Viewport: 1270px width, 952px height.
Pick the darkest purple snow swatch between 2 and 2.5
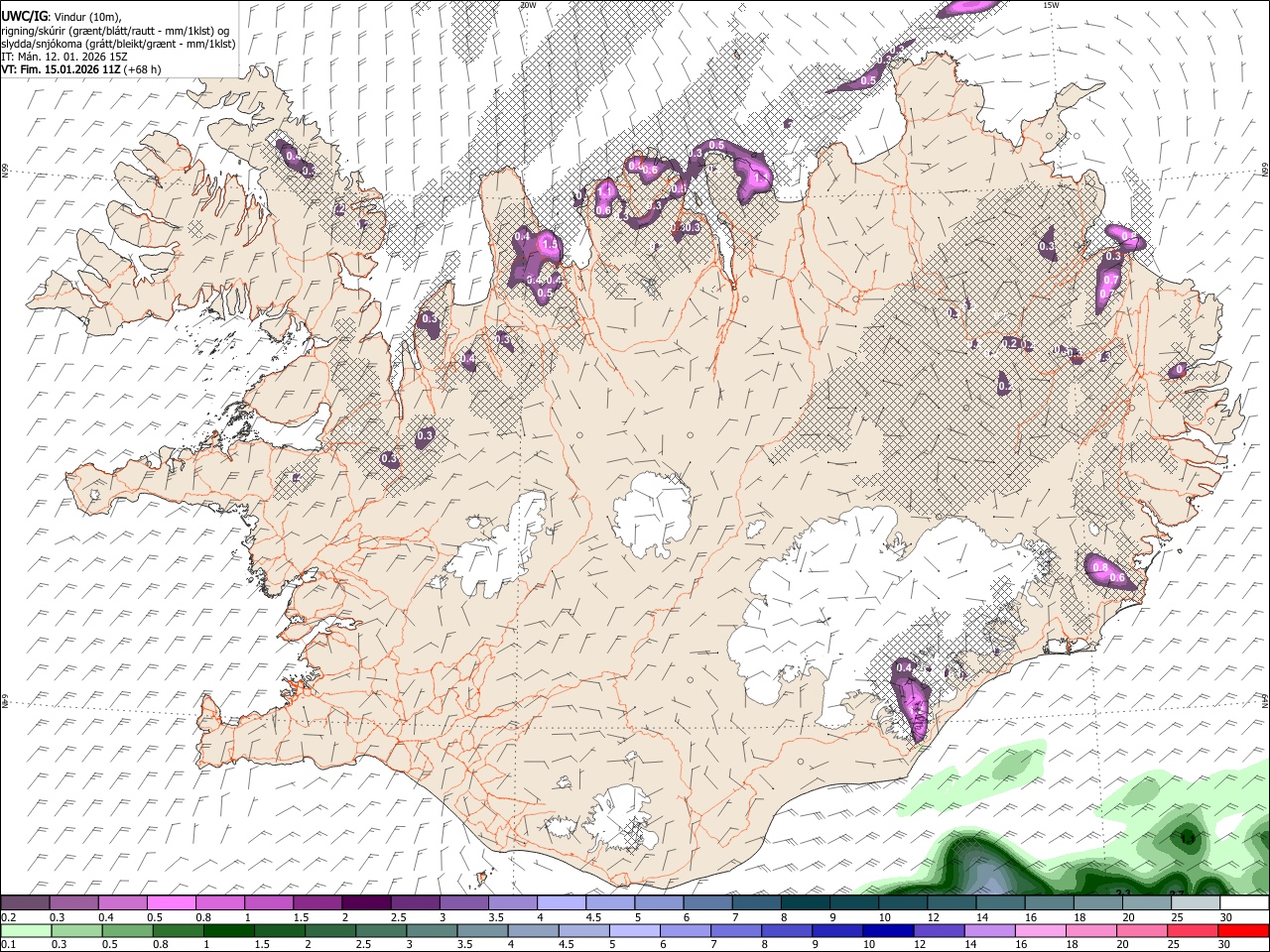[x=366, y=902]
